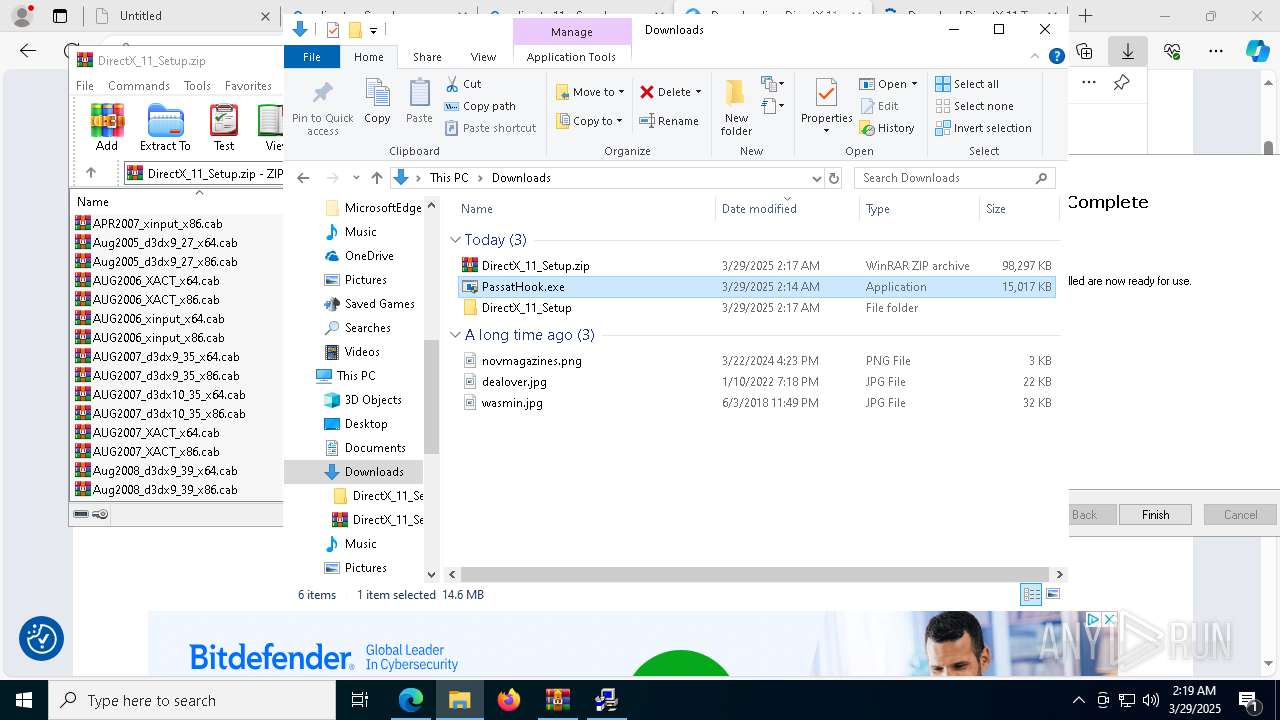Click refresh button beside address bar
Viewport: 1280px width, 720px height.
834,178
